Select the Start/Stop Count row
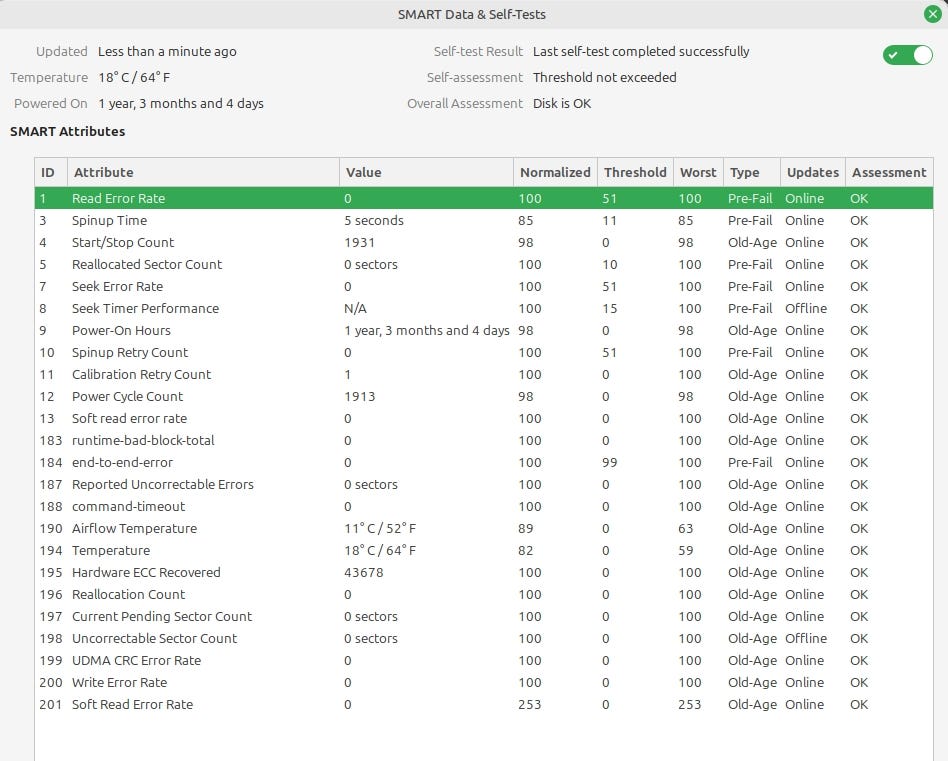Image resolution: width=948 pixels, height=761 pixels. click(484, 242)
